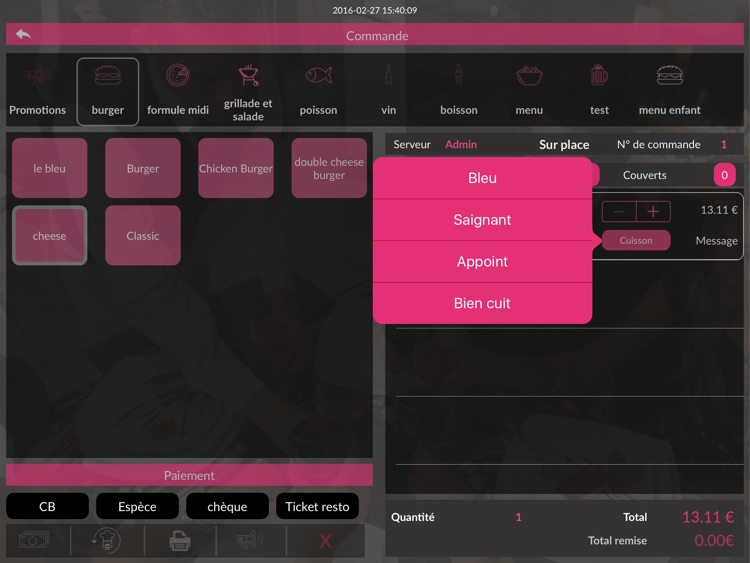
Task: Click the cash payment icon in bottom toolbar
Action: 33,541
